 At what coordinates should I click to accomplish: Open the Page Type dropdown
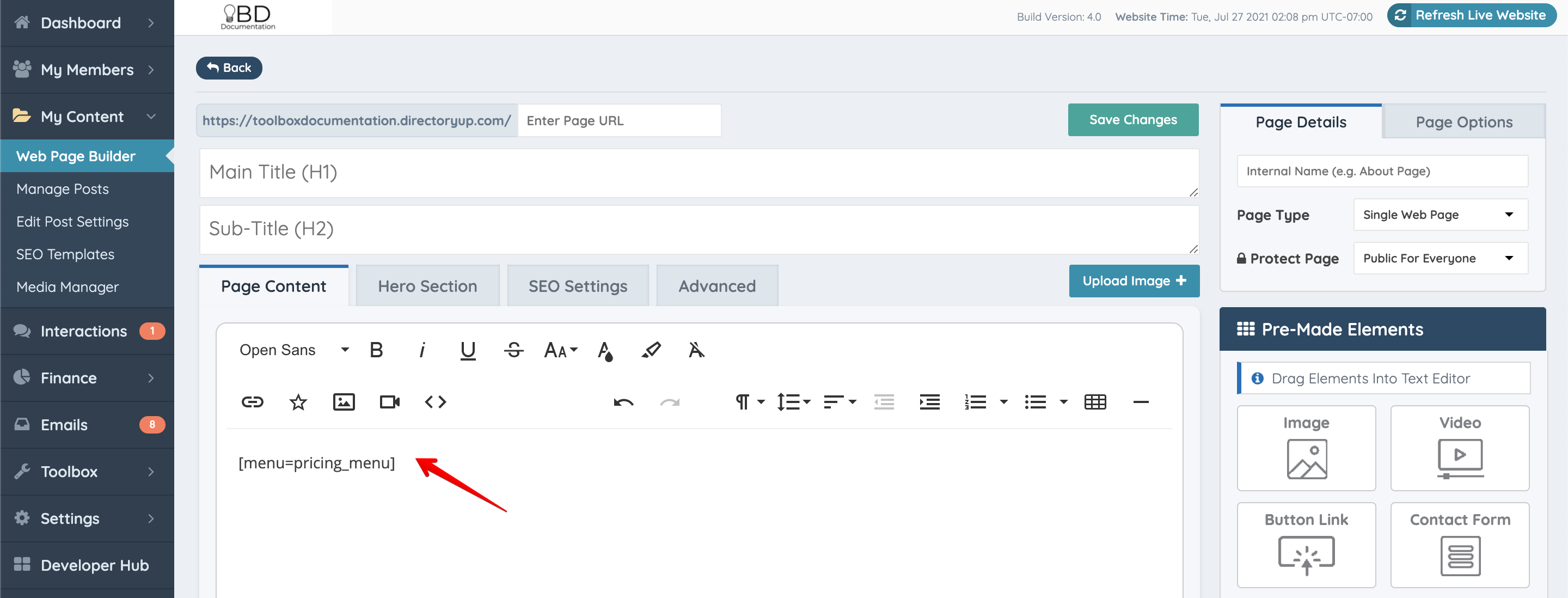pyautogui.click(x=1440, y=215)
